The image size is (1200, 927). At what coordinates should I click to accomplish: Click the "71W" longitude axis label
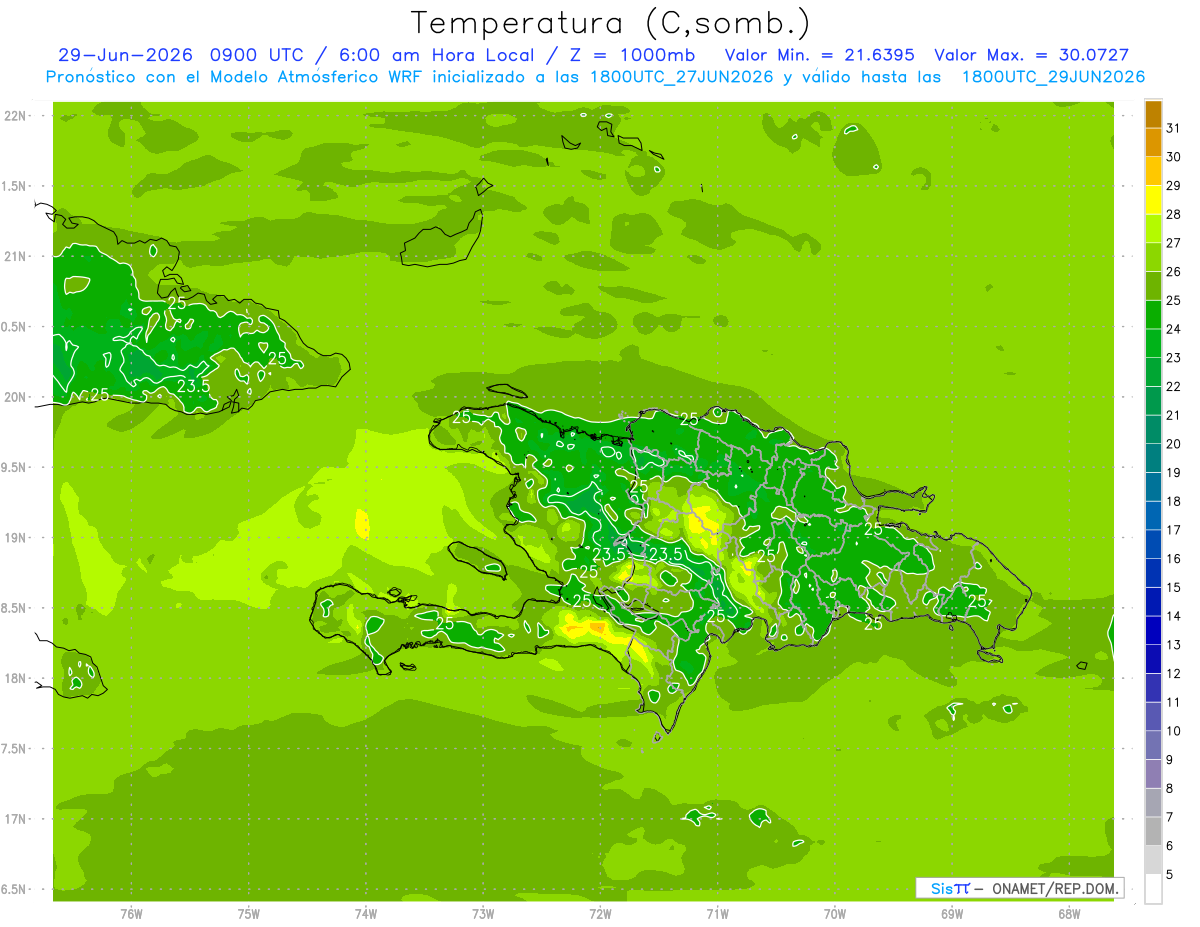(717, 914)
